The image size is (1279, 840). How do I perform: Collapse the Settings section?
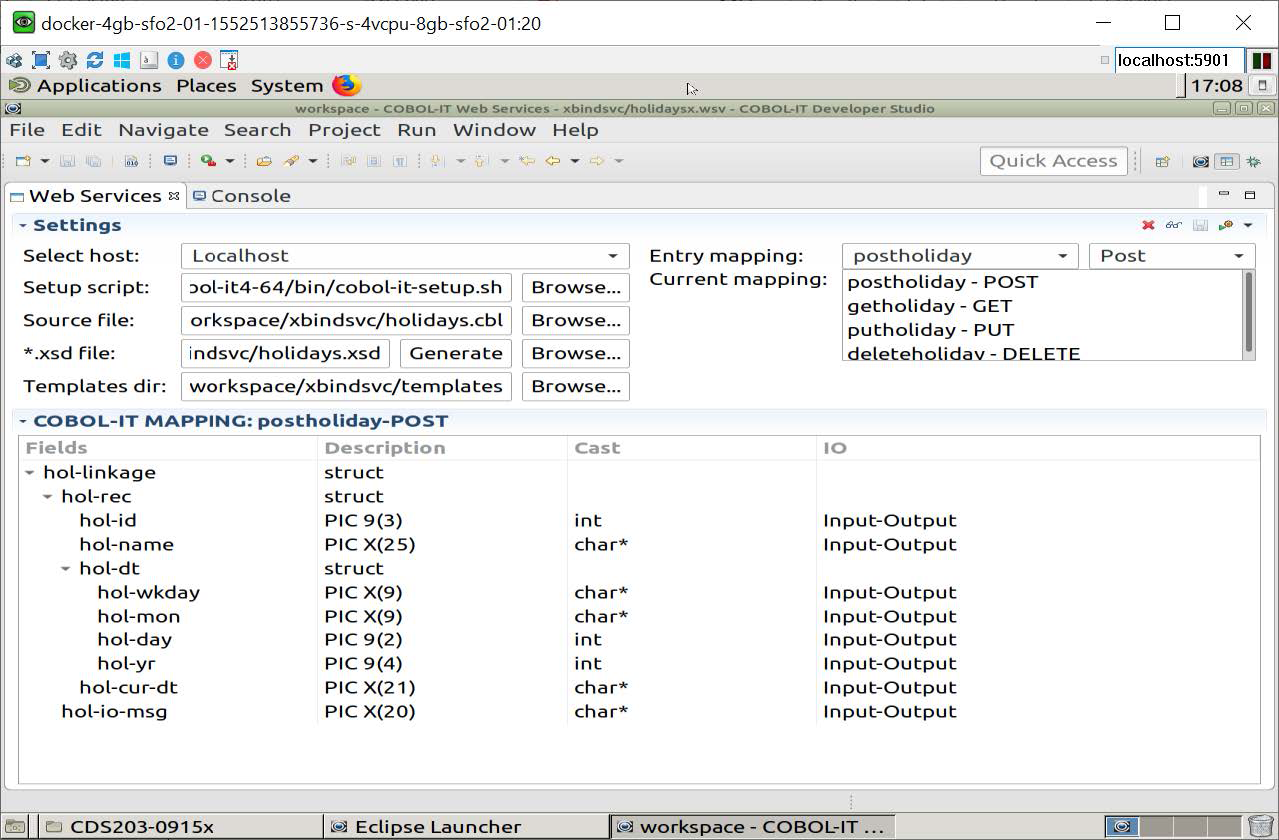pos(22,225)
